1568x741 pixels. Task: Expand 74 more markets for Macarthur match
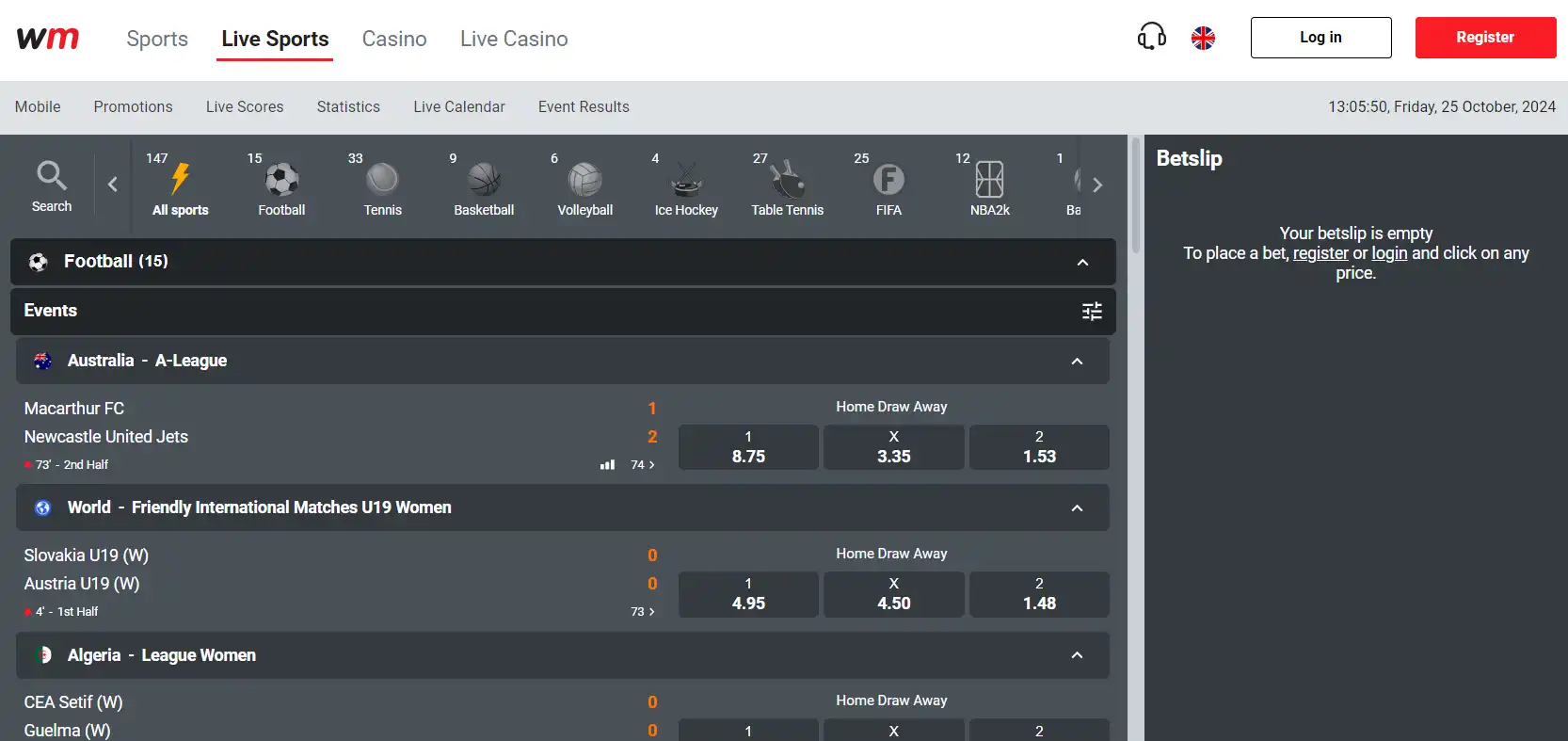tap(643, 465)
